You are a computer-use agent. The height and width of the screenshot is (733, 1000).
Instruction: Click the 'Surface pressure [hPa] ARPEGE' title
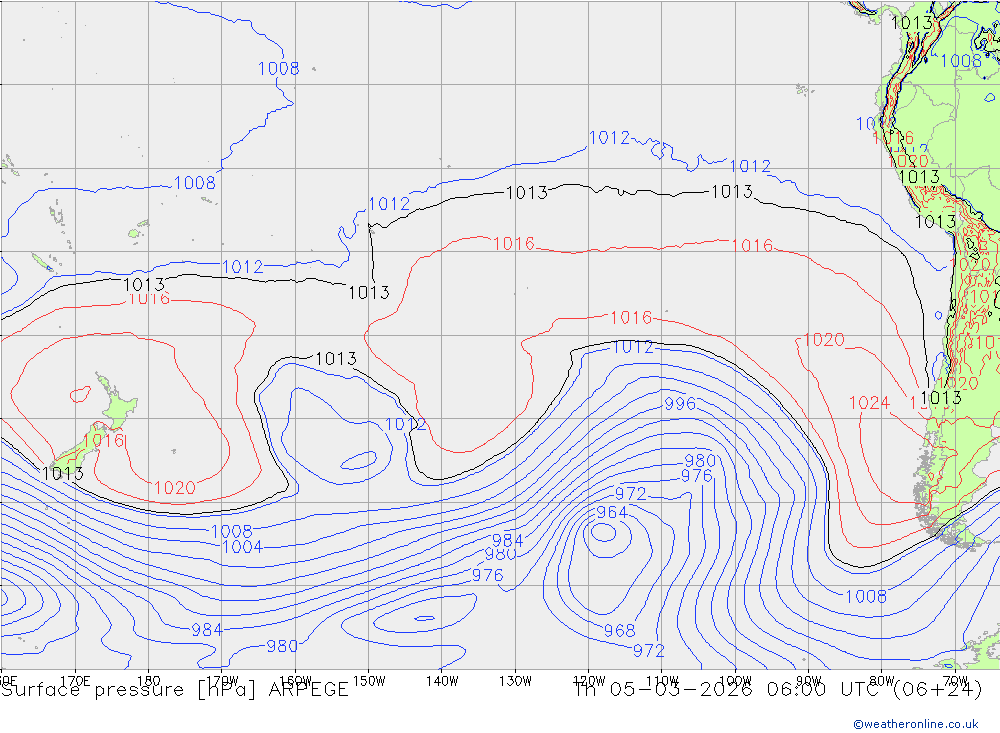click(175, 690)
